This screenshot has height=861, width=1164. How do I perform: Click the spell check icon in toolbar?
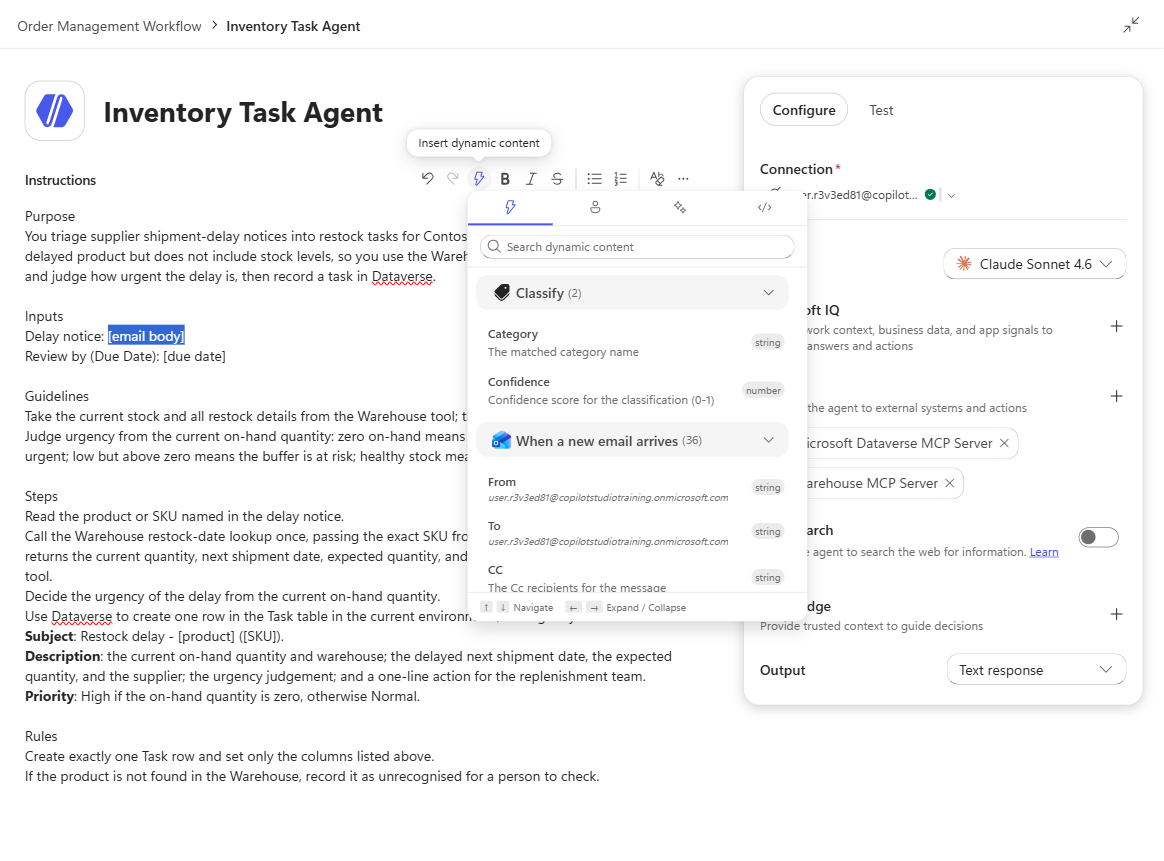pyautogui.click(x=657, y=178)
